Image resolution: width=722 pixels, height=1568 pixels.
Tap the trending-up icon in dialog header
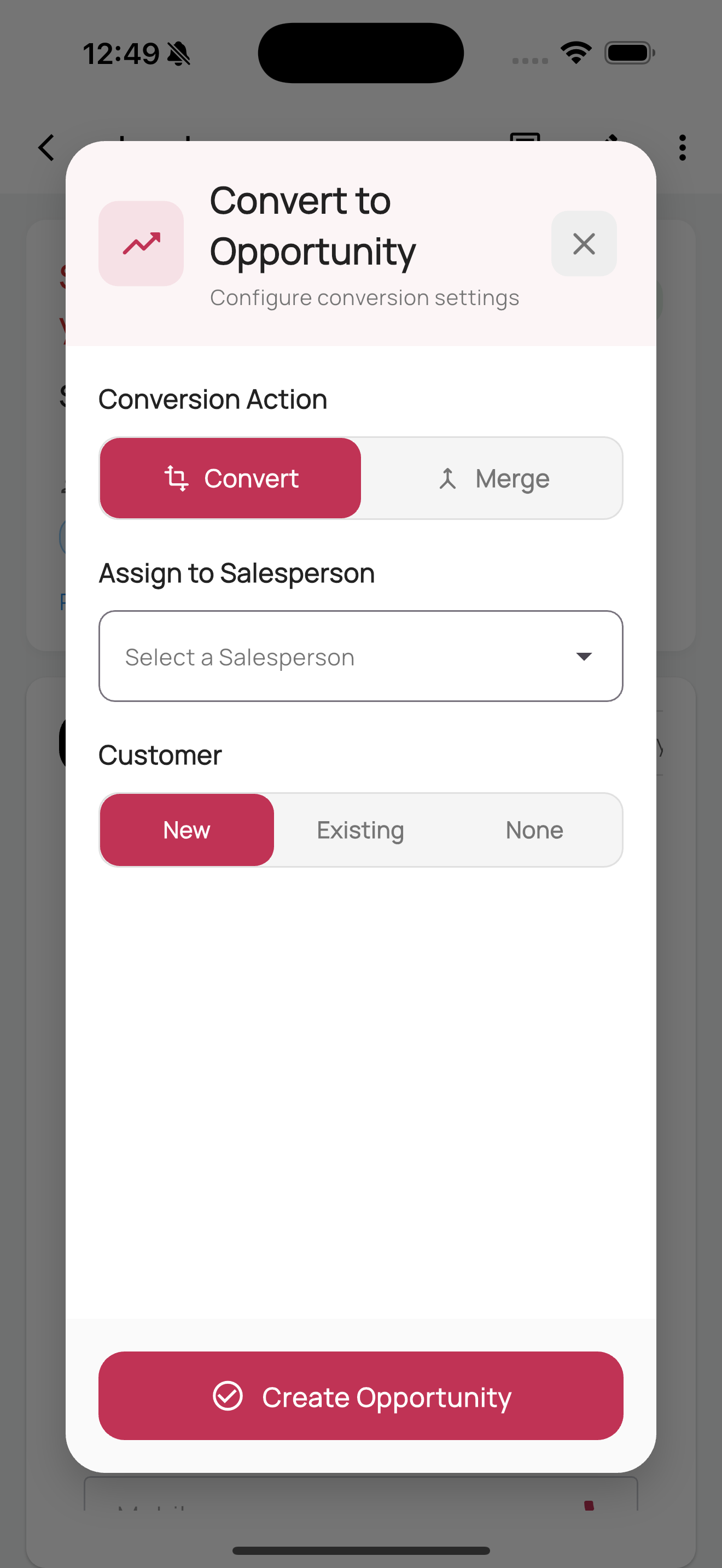point(141,243)
